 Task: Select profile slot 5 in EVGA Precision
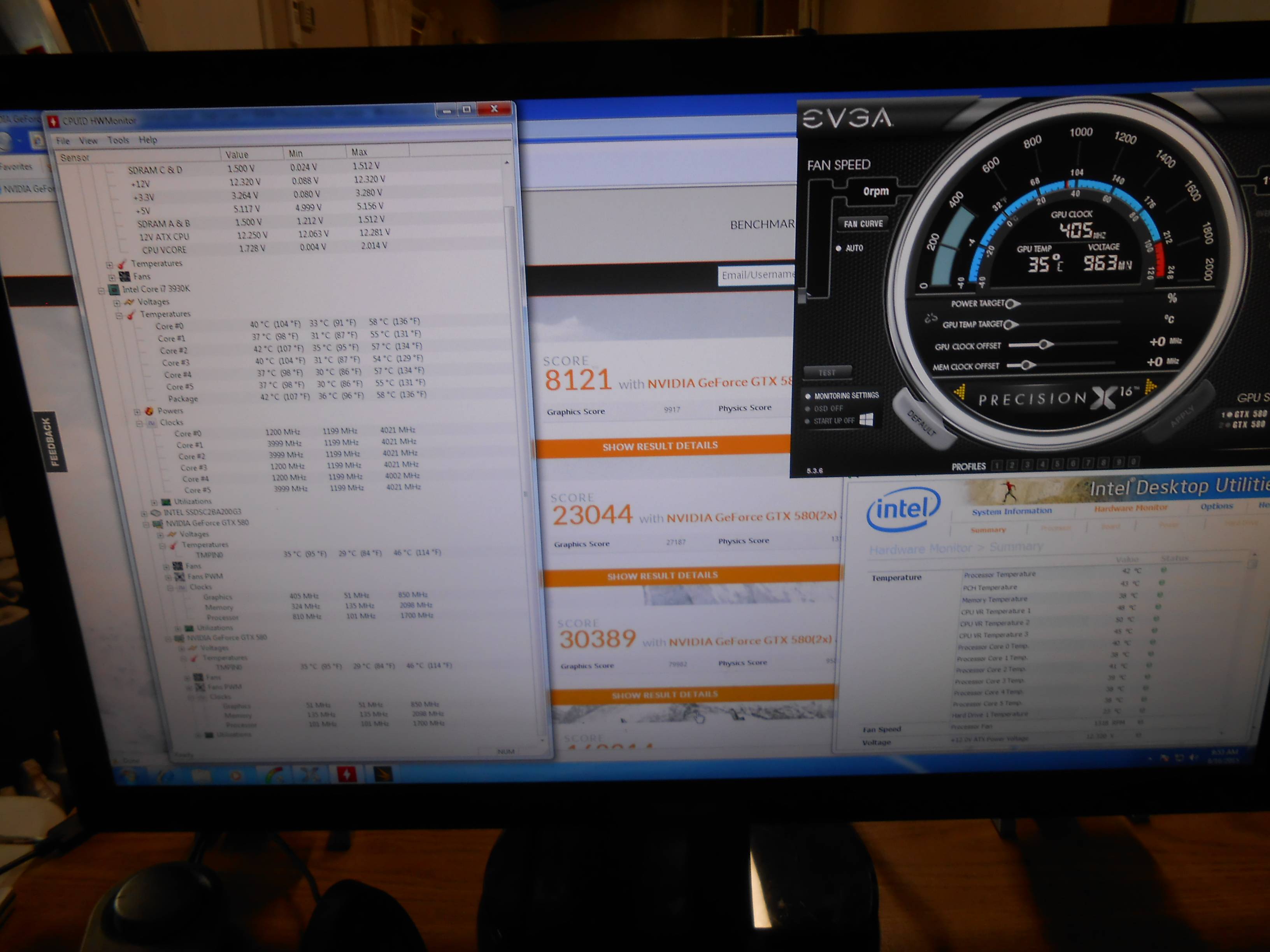pyautogui.click(x=1058, y=464)
